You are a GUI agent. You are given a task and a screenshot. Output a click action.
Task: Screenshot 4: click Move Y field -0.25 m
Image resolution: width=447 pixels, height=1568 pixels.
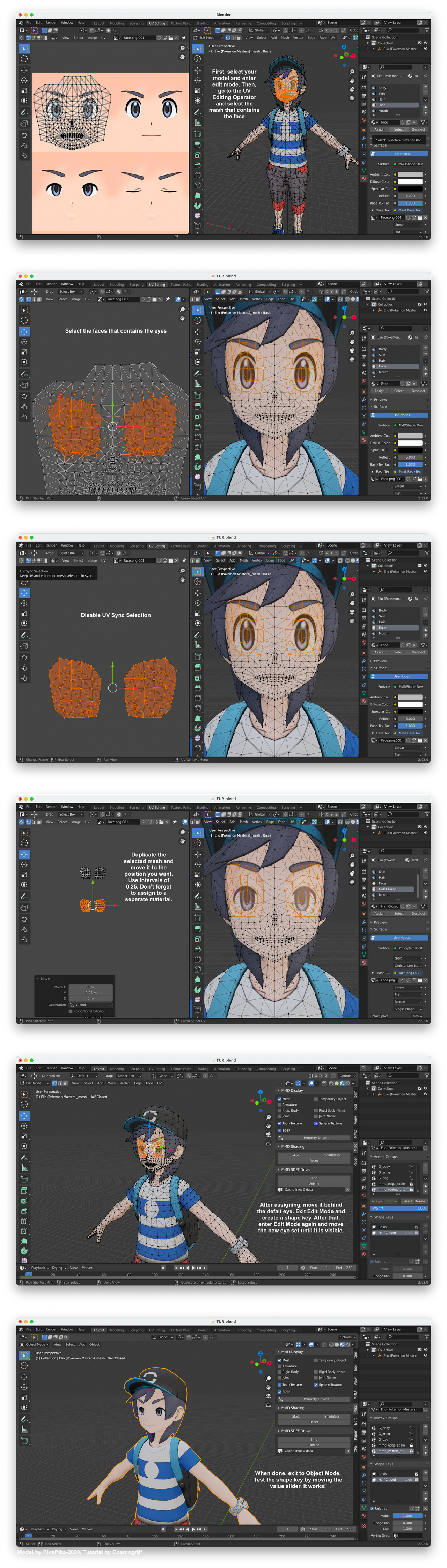pyautogui.click(x=90, y=992)
